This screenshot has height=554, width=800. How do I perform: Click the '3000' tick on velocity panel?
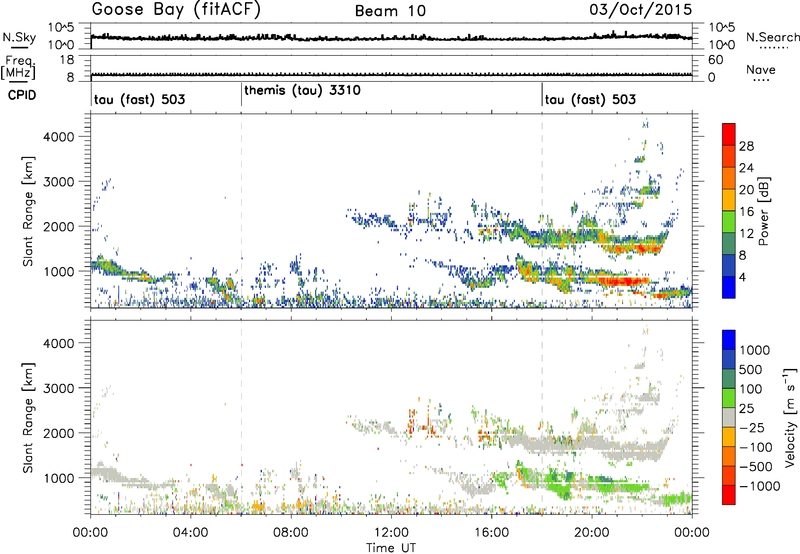[x=60, y=388]
